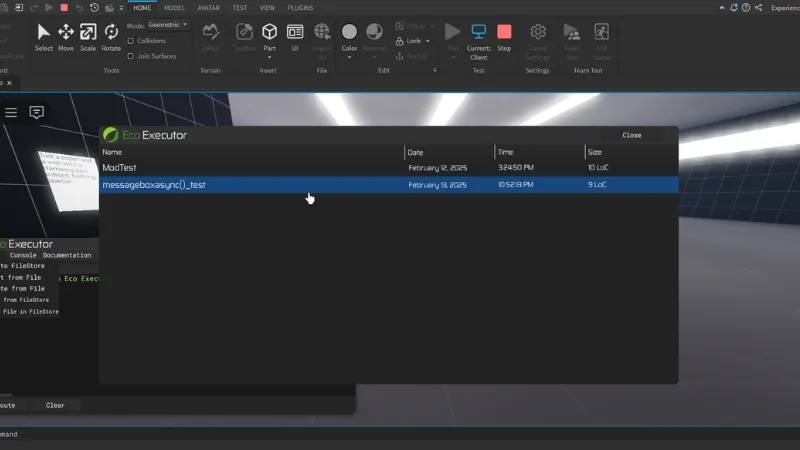Click the Clear button
This screenshot has width=800, height=450.
pyautogui.click(x=55, y=405)
